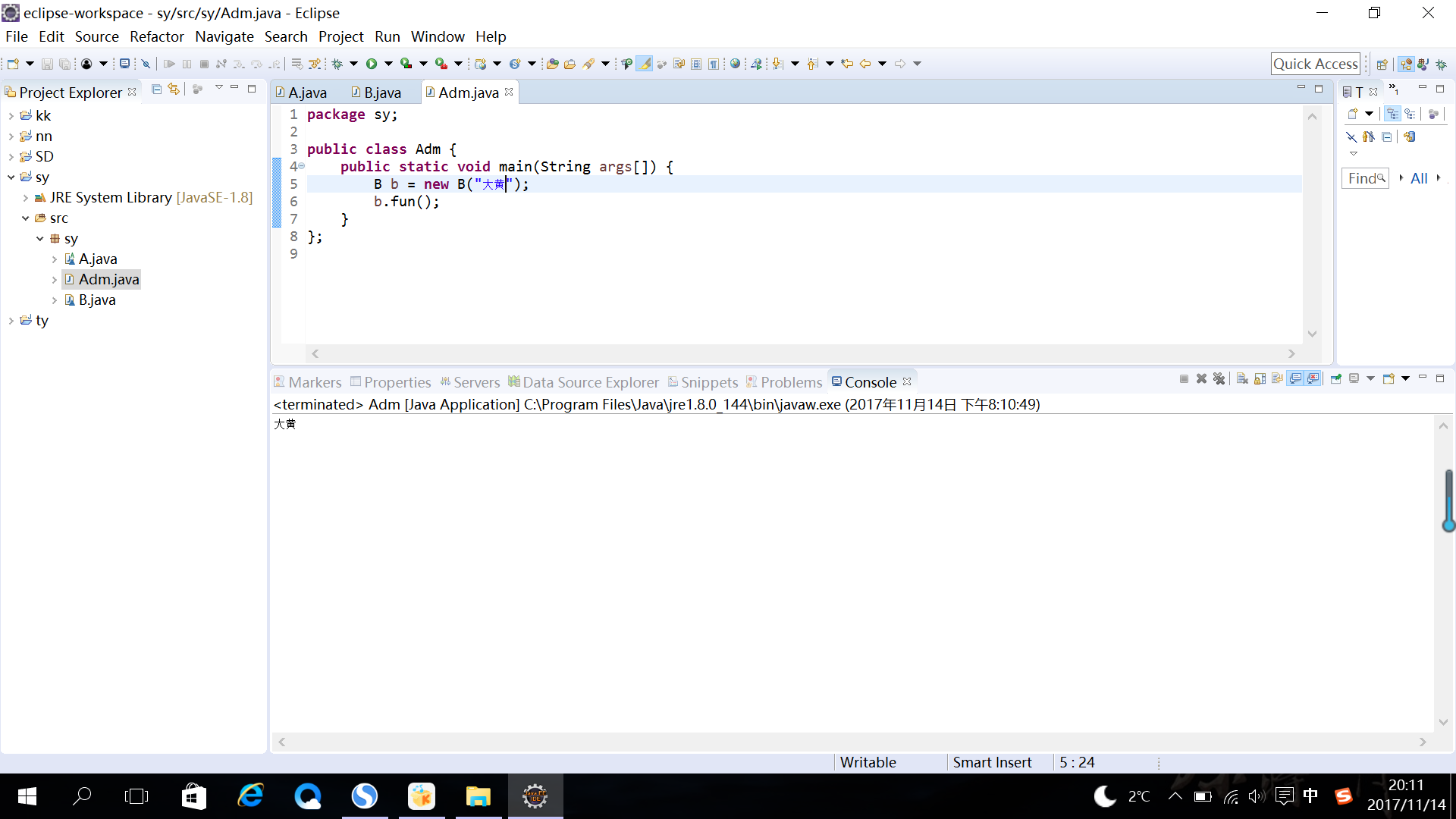Click the Skip All Breakpoints icon

[x=146, y=64]
